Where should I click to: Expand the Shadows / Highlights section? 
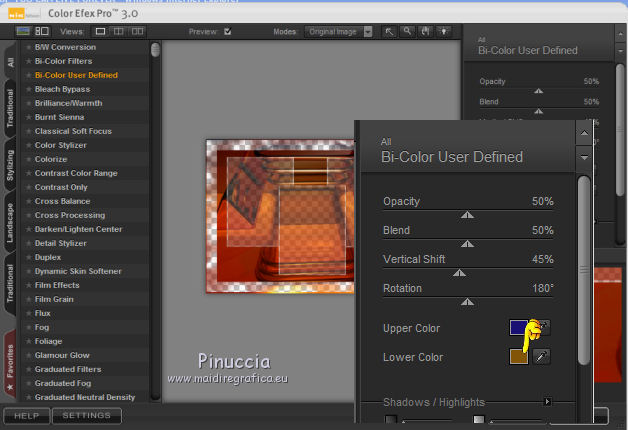tap(547, 402)
